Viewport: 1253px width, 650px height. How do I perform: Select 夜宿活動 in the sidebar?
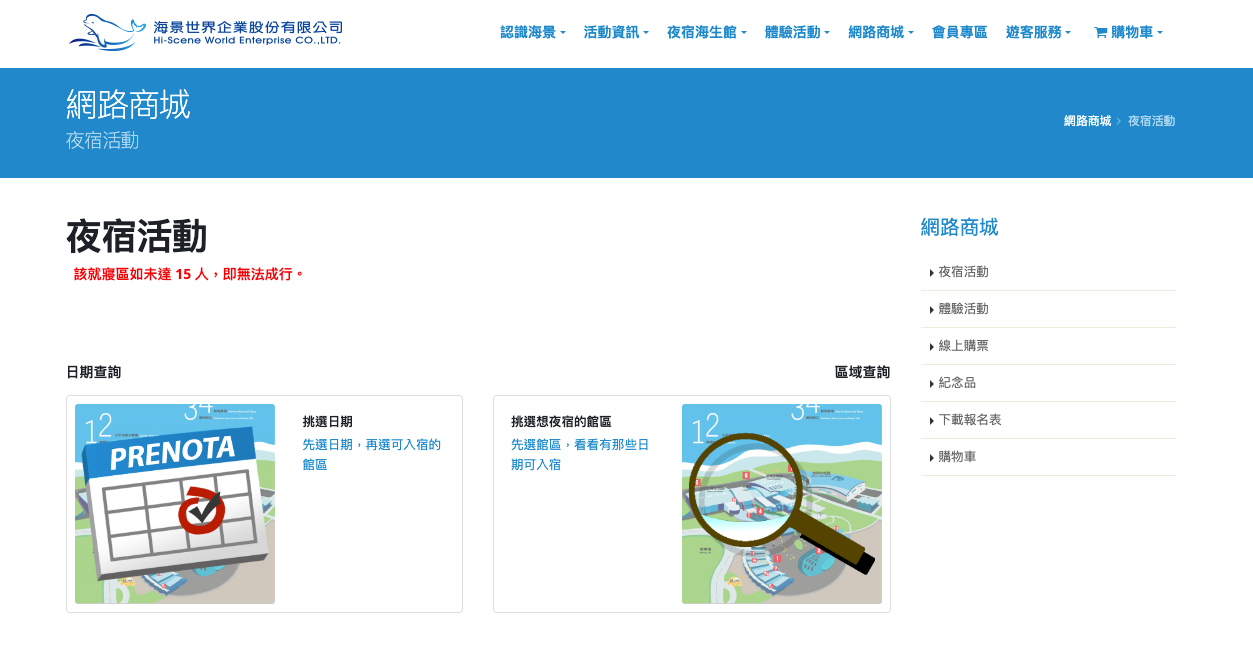coord(963,272)
